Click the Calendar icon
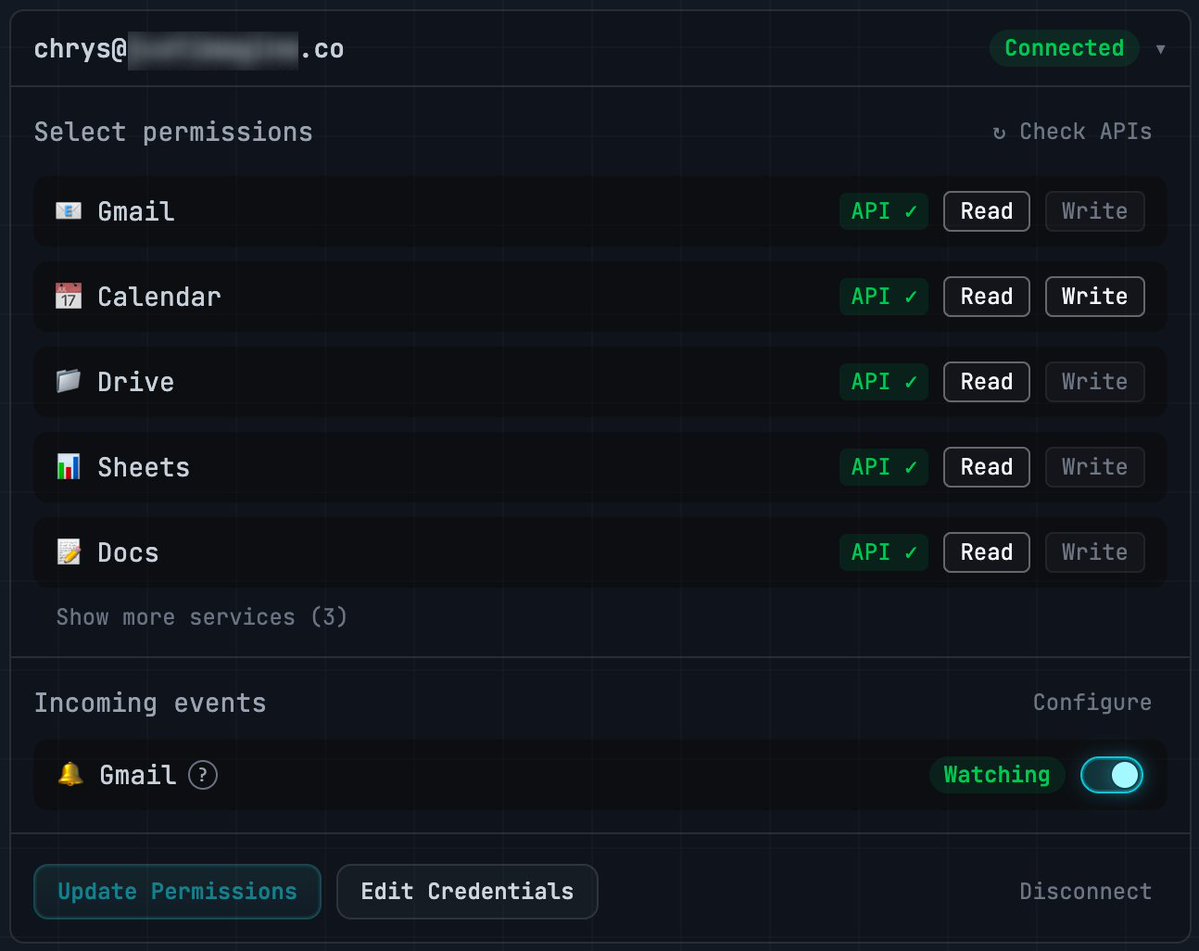 [x=68, y=296]
